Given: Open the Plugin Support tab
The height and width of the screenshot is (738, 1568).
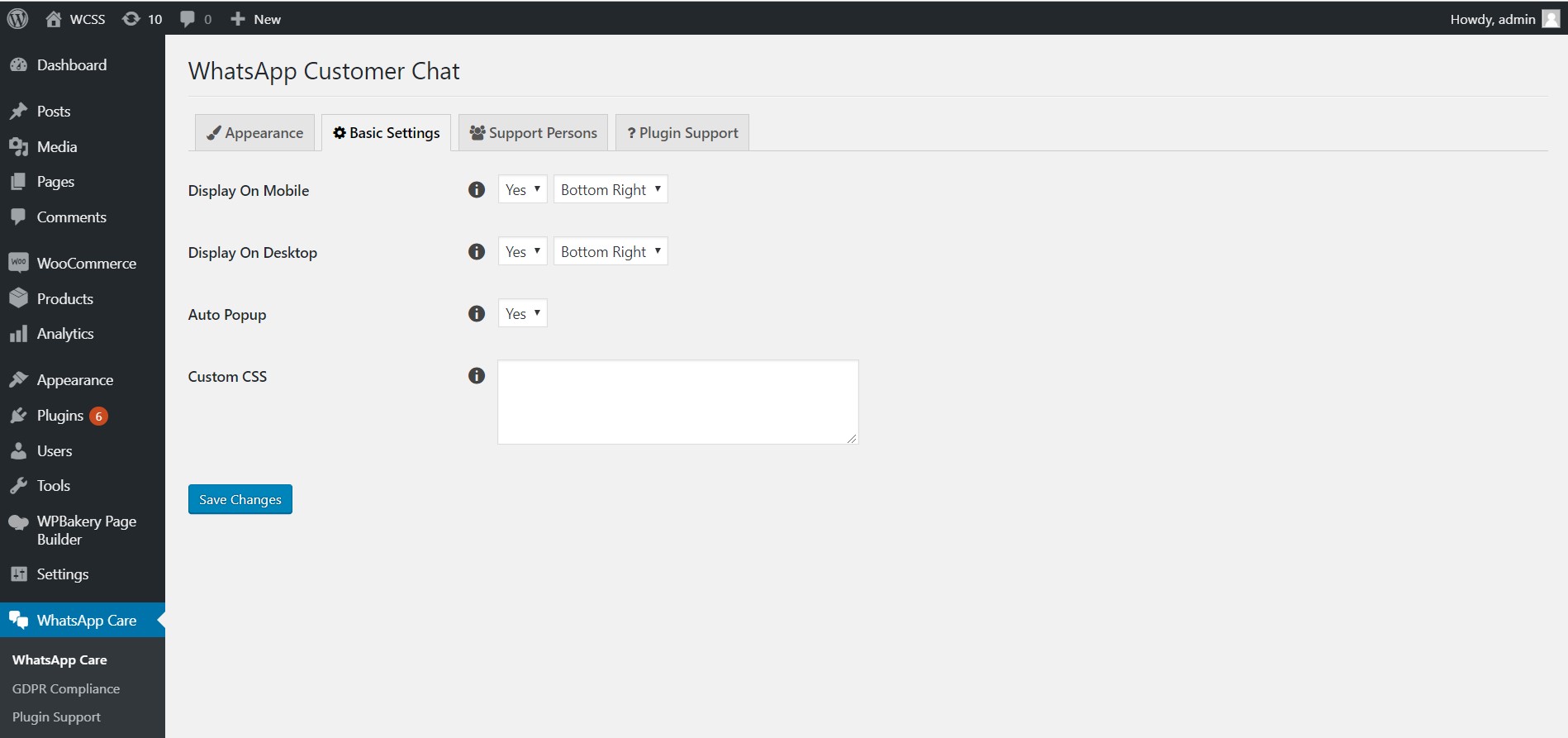Looking at the screenshot, I should (x=682, y=133).
